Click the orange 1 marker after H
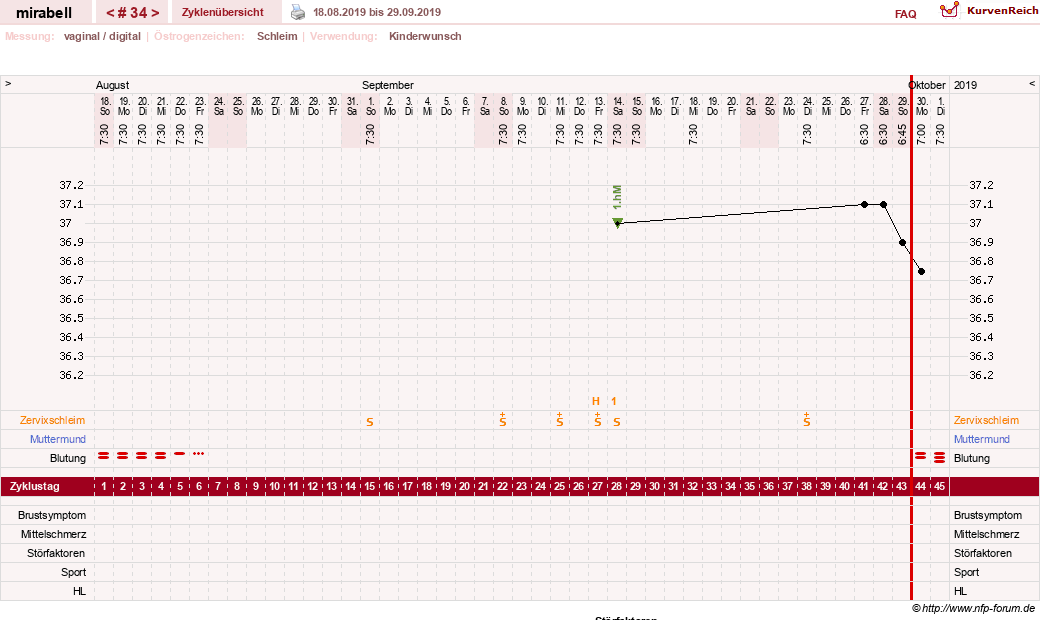The height and width of the screenshot is (620, 1040). coord(614,401)
